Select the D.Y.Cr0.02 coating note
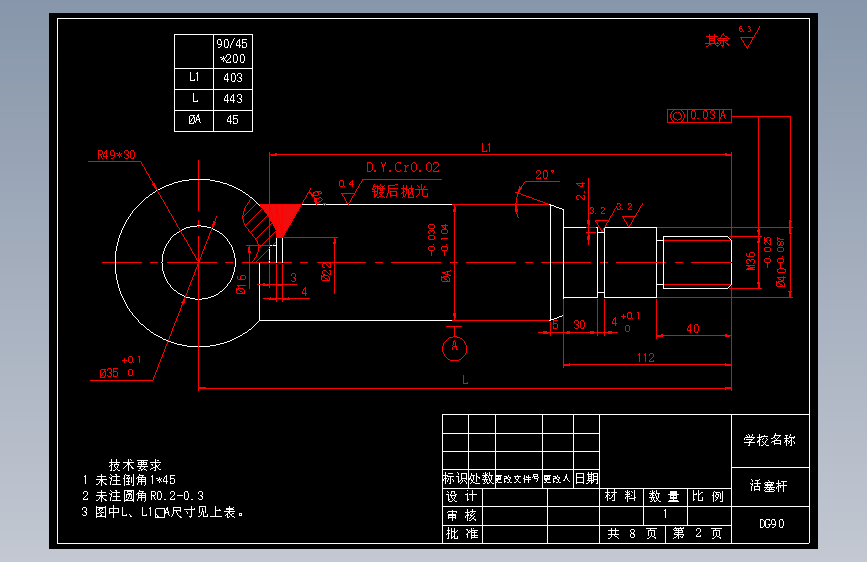The width and height of the screenshot is (867, 562). (x=403, y=167)
